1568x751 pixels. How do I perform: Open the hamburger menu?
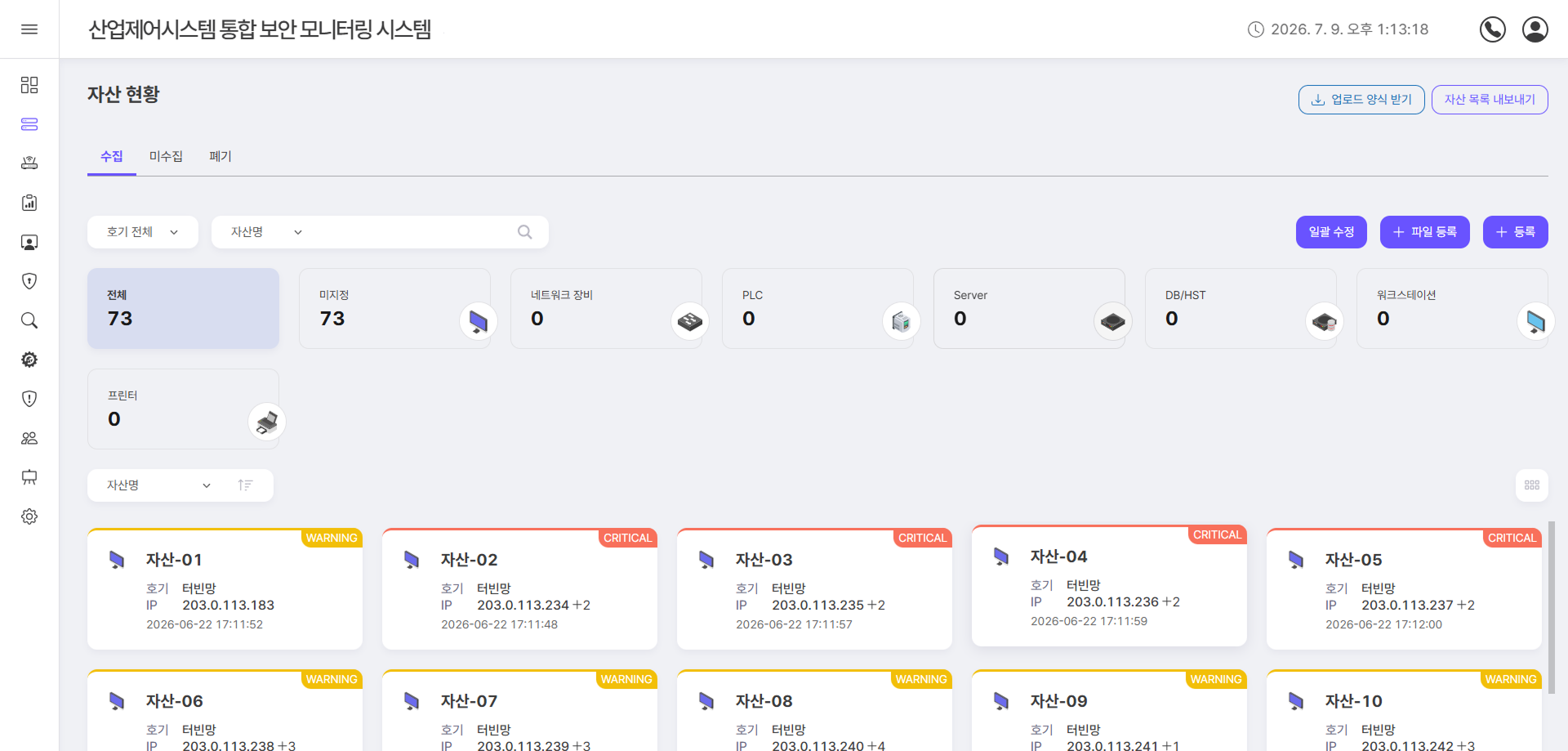click(29, 29)
